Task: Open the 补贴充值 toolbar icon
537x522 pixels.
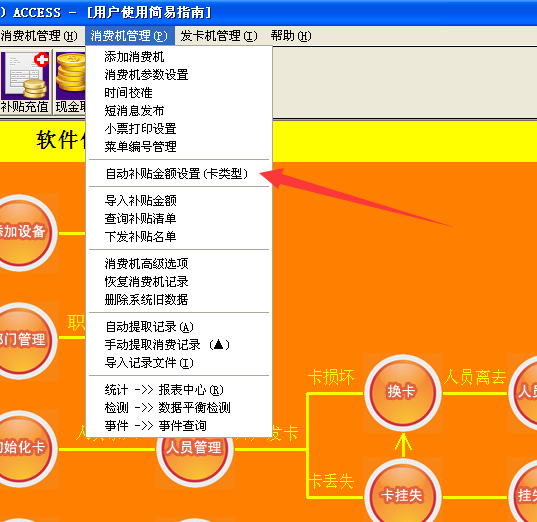Action: coord(25,82)
